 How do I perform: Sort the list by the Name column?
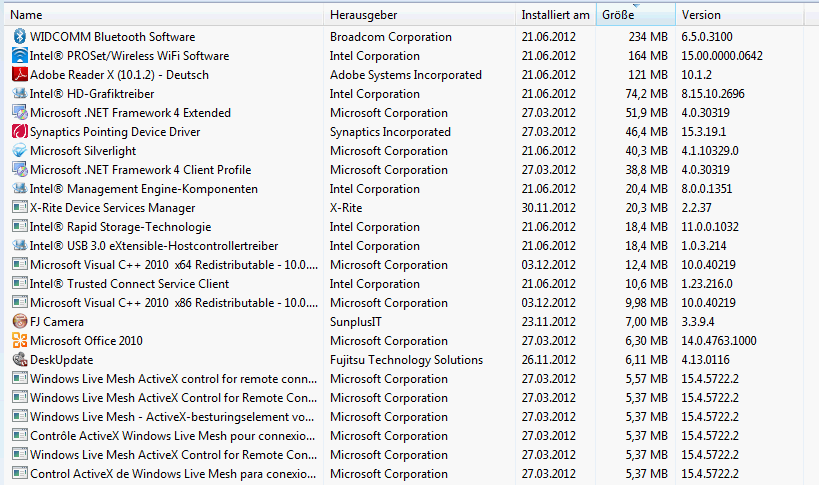[26, 15]
